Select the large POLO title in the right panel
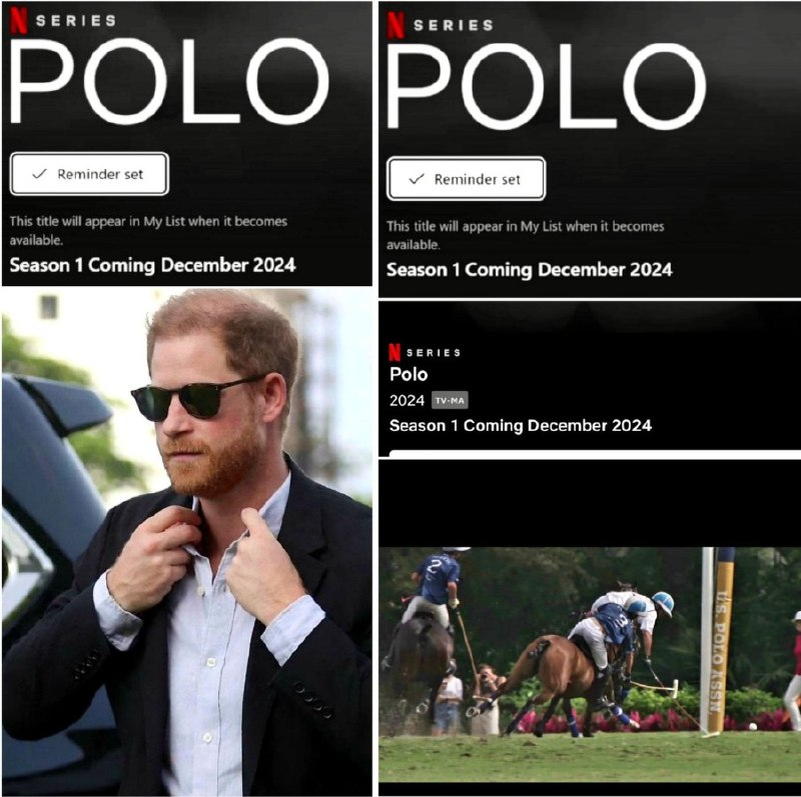Image resolution: width=801 pixels, height=797 pixels. click(546, 87)
